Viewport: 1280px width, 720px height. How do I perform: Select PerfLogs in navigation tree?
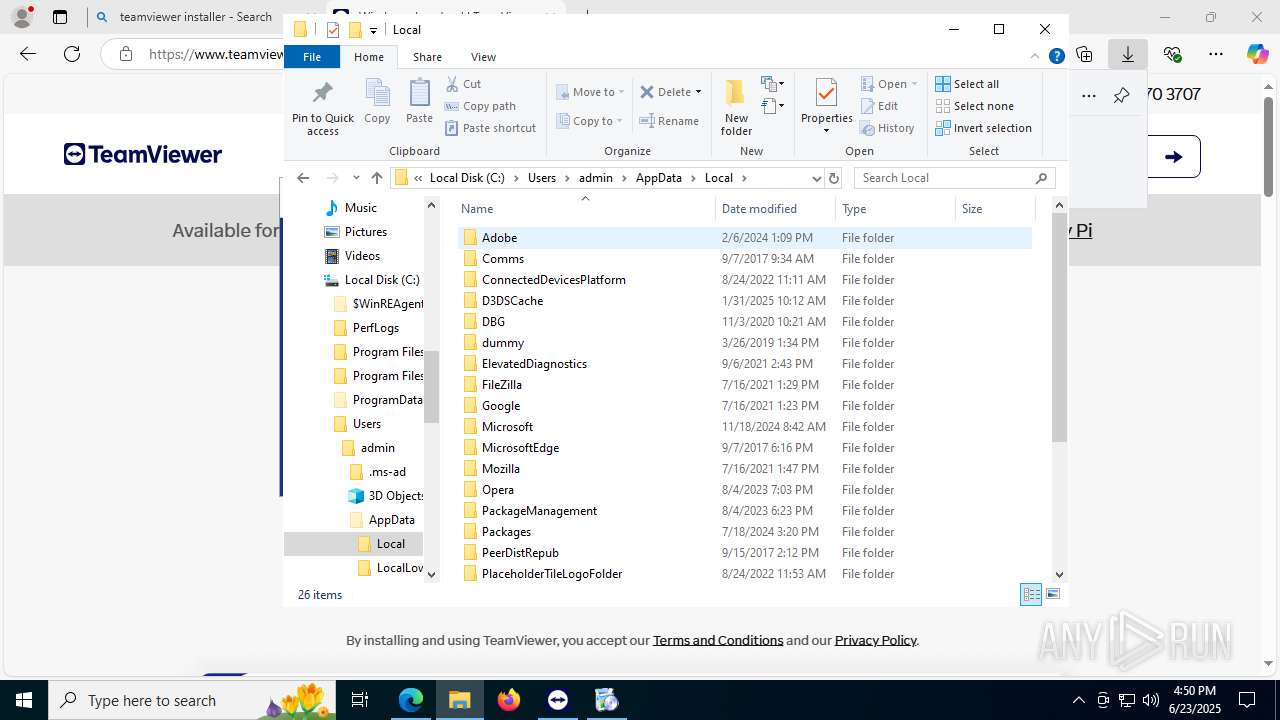click(375, 328)
